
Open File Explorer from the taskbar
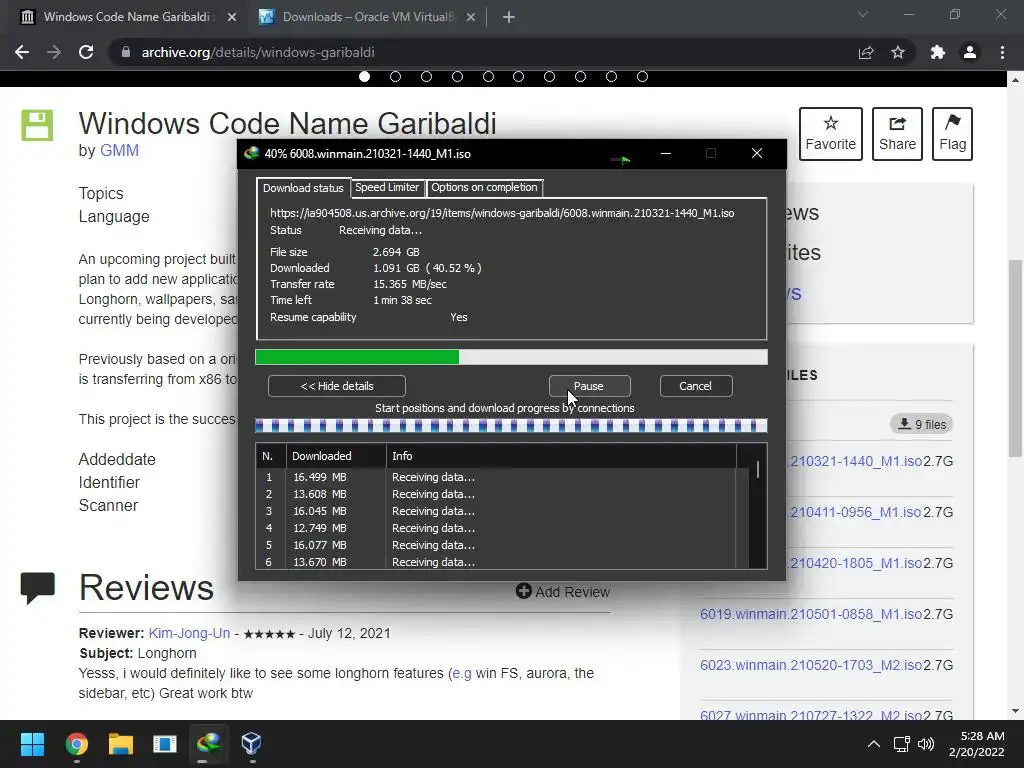[x=121, y=744]
